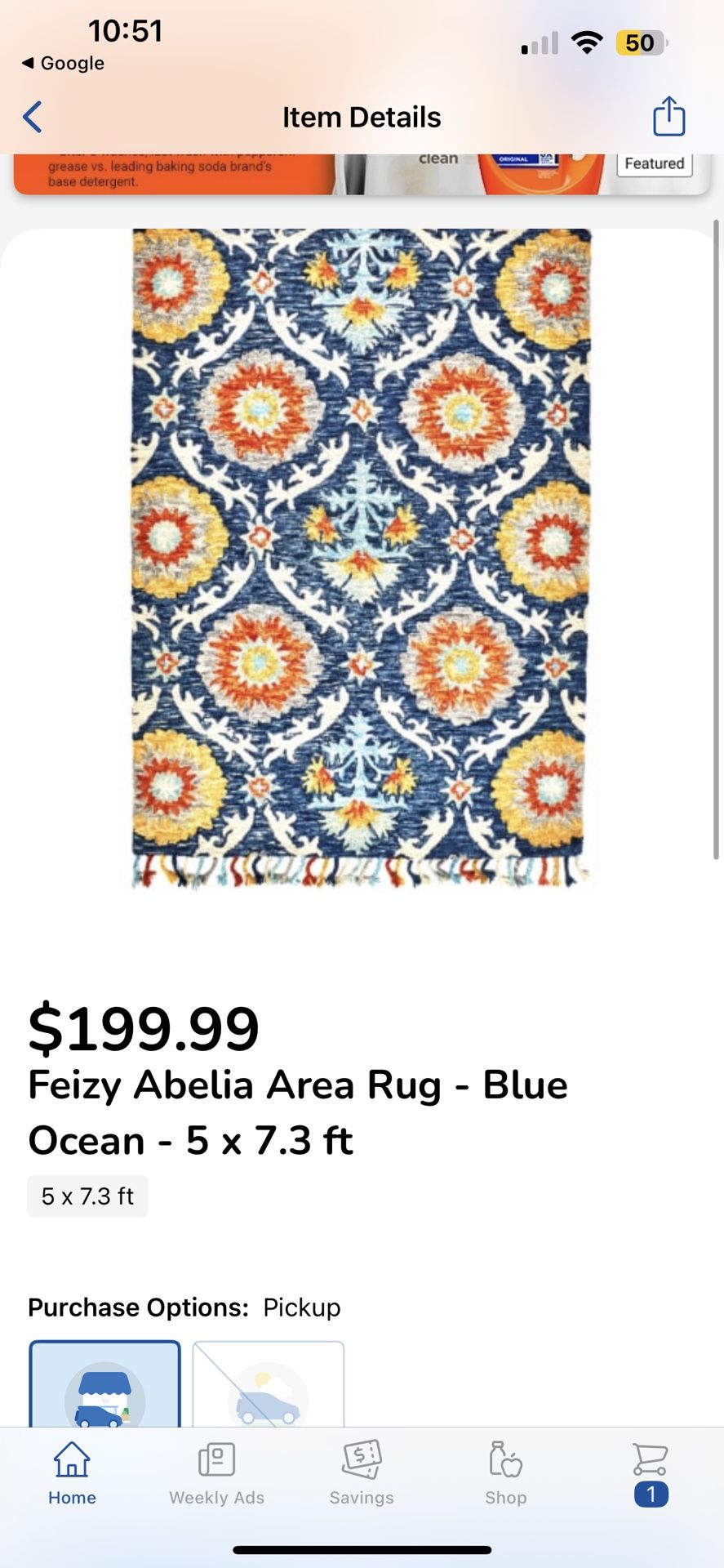Choose the 5 x 7.3 ft size chip
The image size is (724, 1568).
tap(87, 1196)
